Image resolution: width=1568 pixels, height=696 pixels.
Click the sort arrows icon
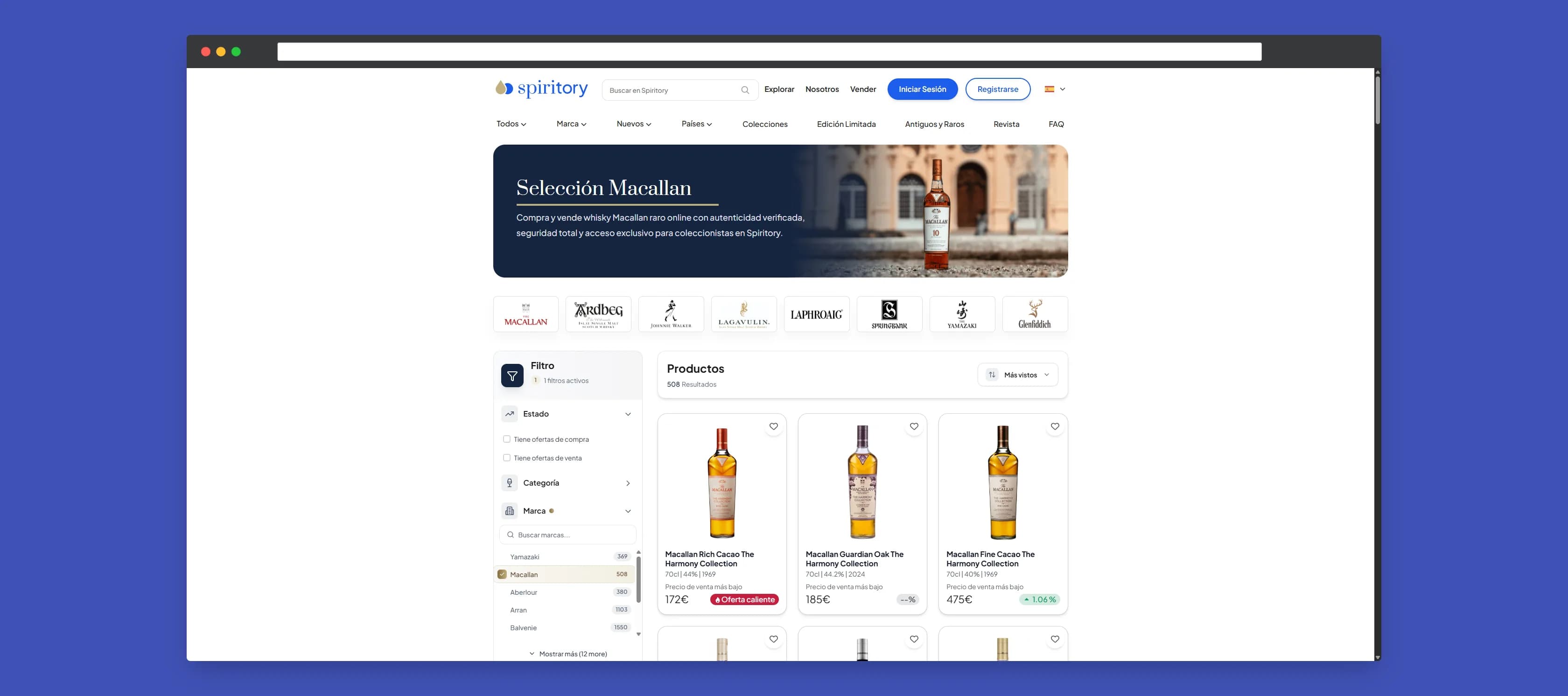(992, 375)
